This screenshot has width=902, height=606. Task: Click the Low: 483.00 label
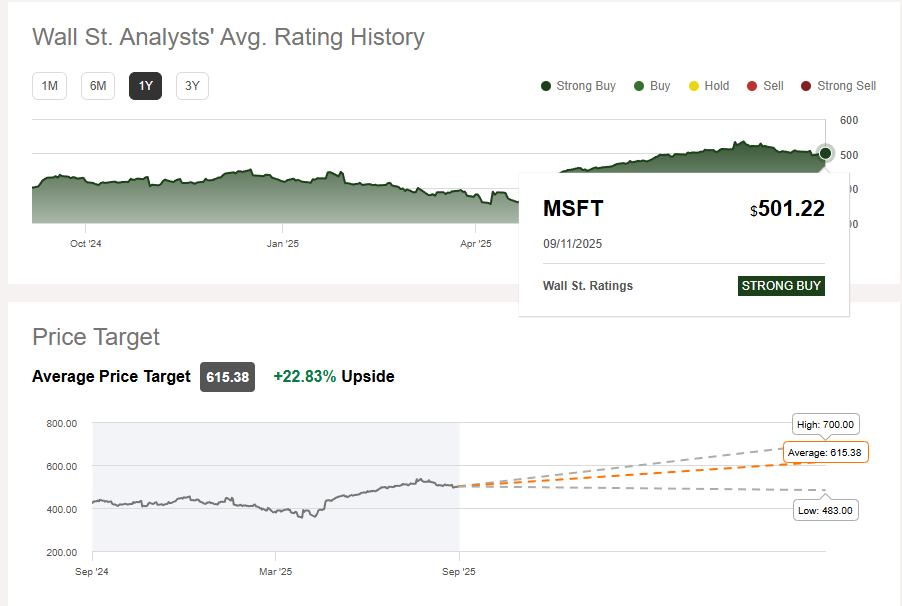[x=825, y=510]
